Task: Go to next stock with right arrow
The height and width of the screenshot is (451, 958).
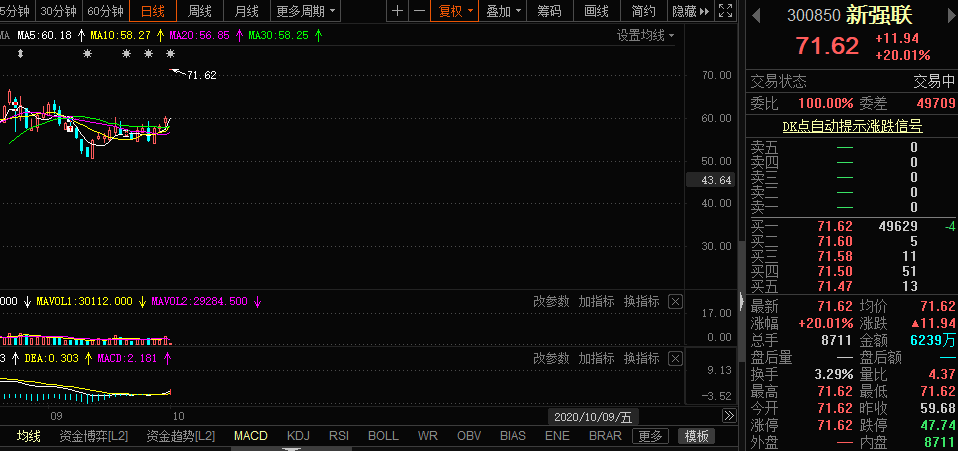Action: tap(949, 15)
